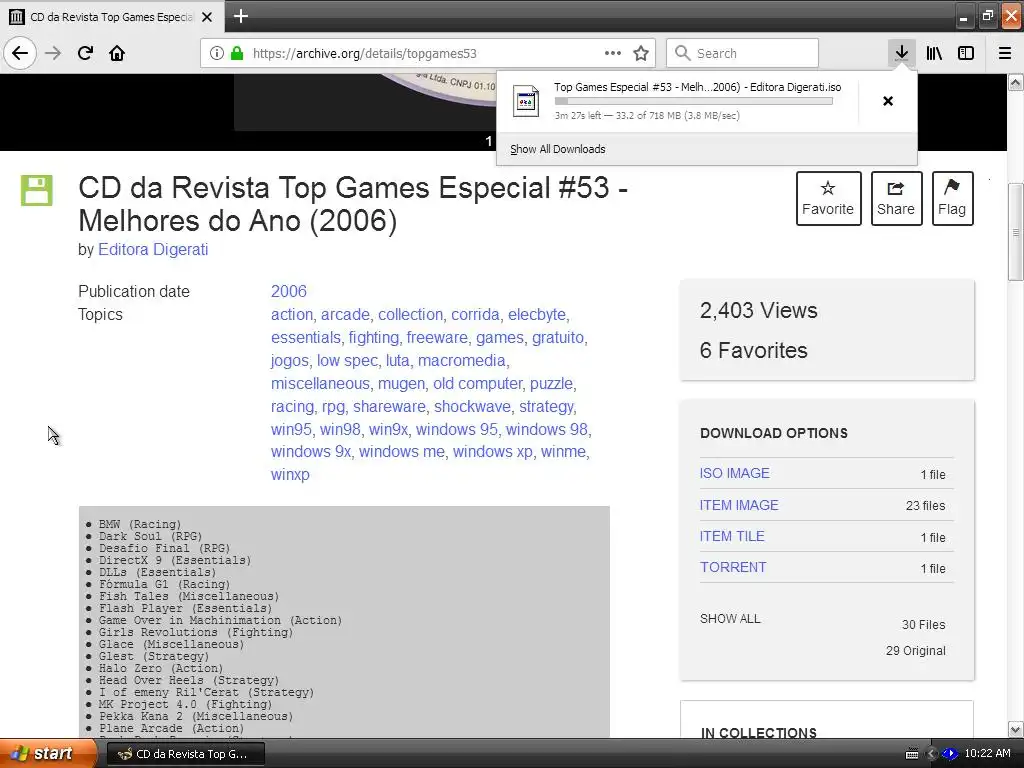Focus the browser Search box
Screen dimensions: 1024x768
[x=742, y=53]
